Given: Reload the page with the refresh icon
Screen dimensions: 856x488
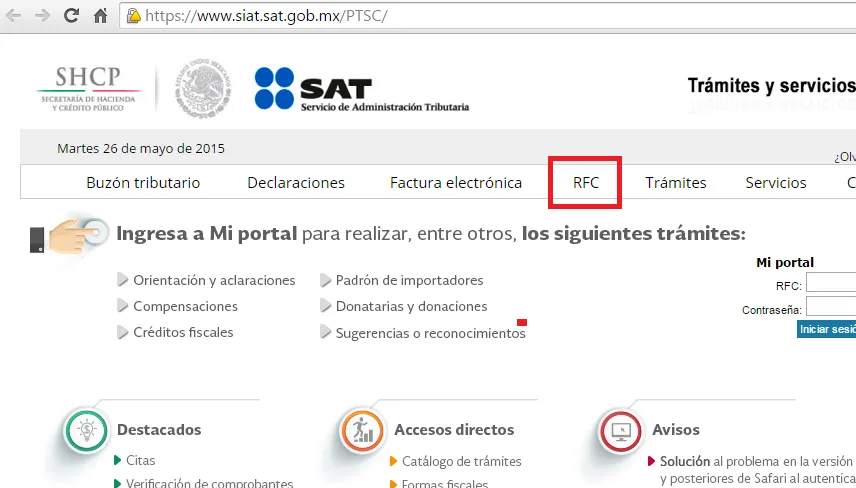Looking at the screenshot, I should [71, 15].
